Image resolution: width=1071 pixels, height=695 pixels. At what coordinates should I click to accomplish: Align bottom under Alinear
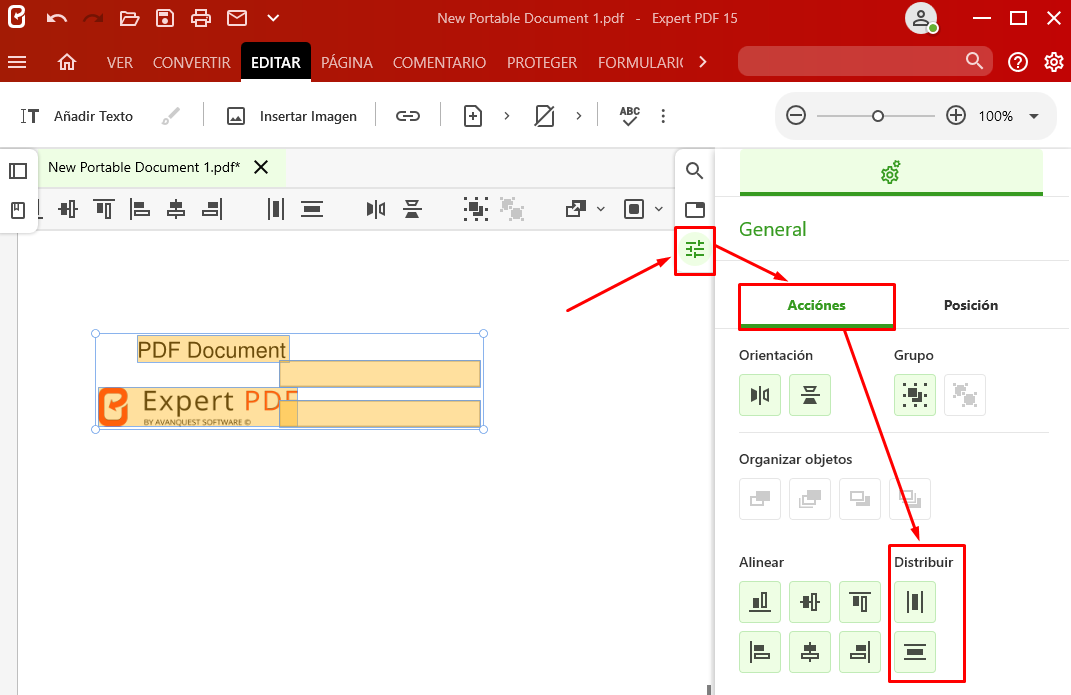tap(760, 602)
